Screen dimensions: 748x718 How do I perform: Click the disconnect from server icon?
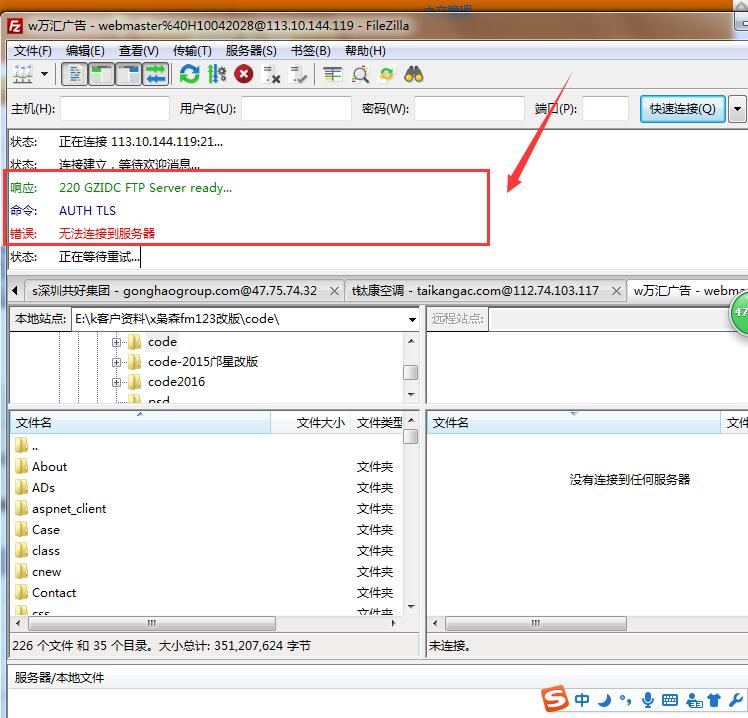click(271, 74)
